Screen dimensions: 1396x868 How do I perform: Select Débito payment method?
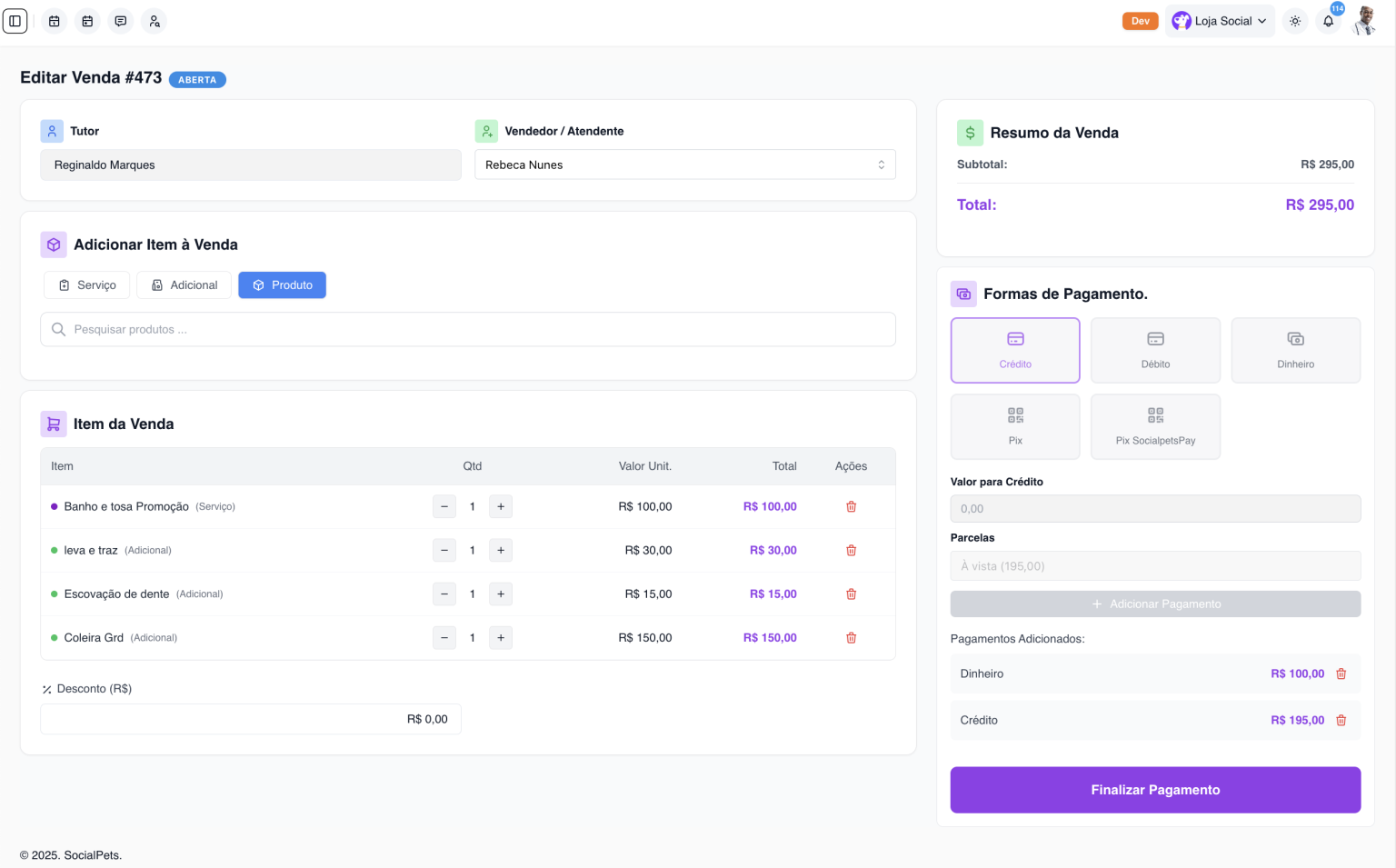tap(1155, 350)
